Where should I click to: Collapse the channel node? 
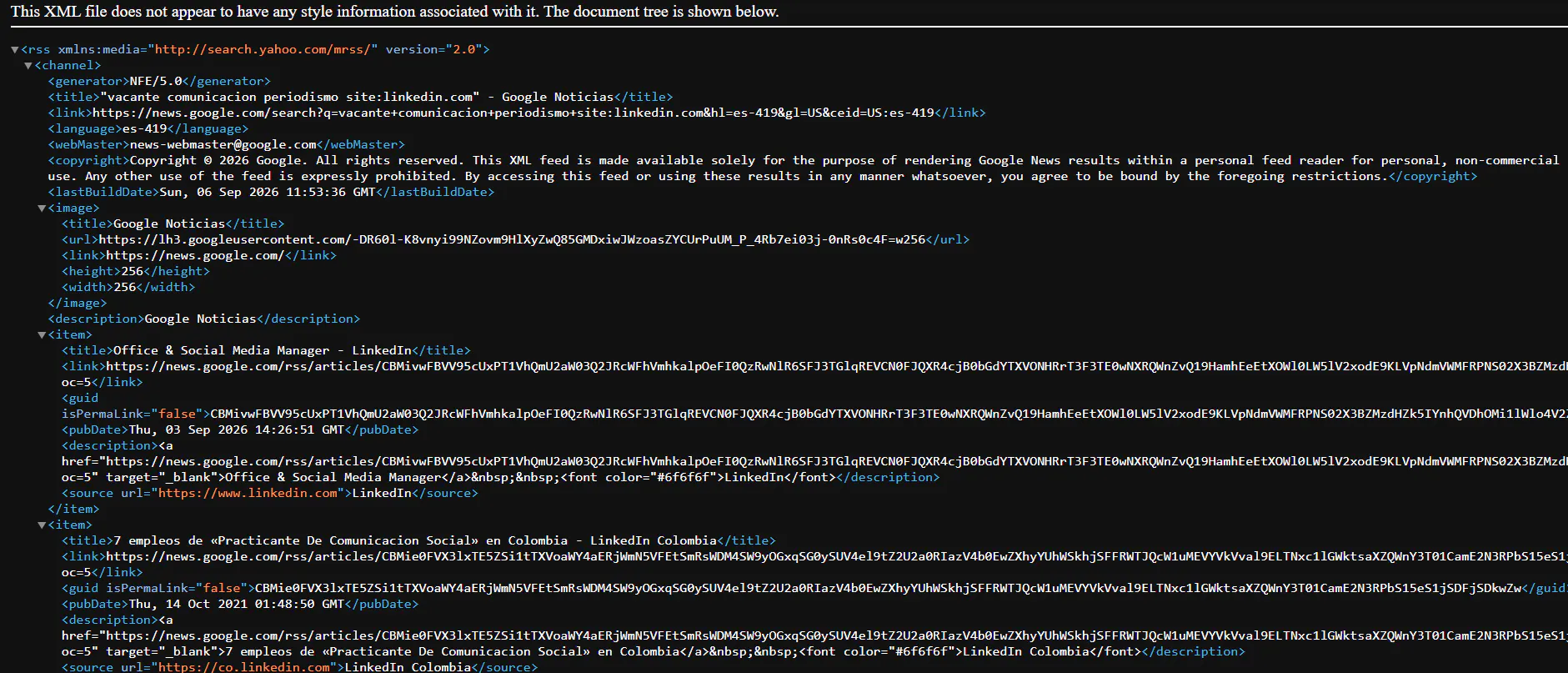point(28,66)
